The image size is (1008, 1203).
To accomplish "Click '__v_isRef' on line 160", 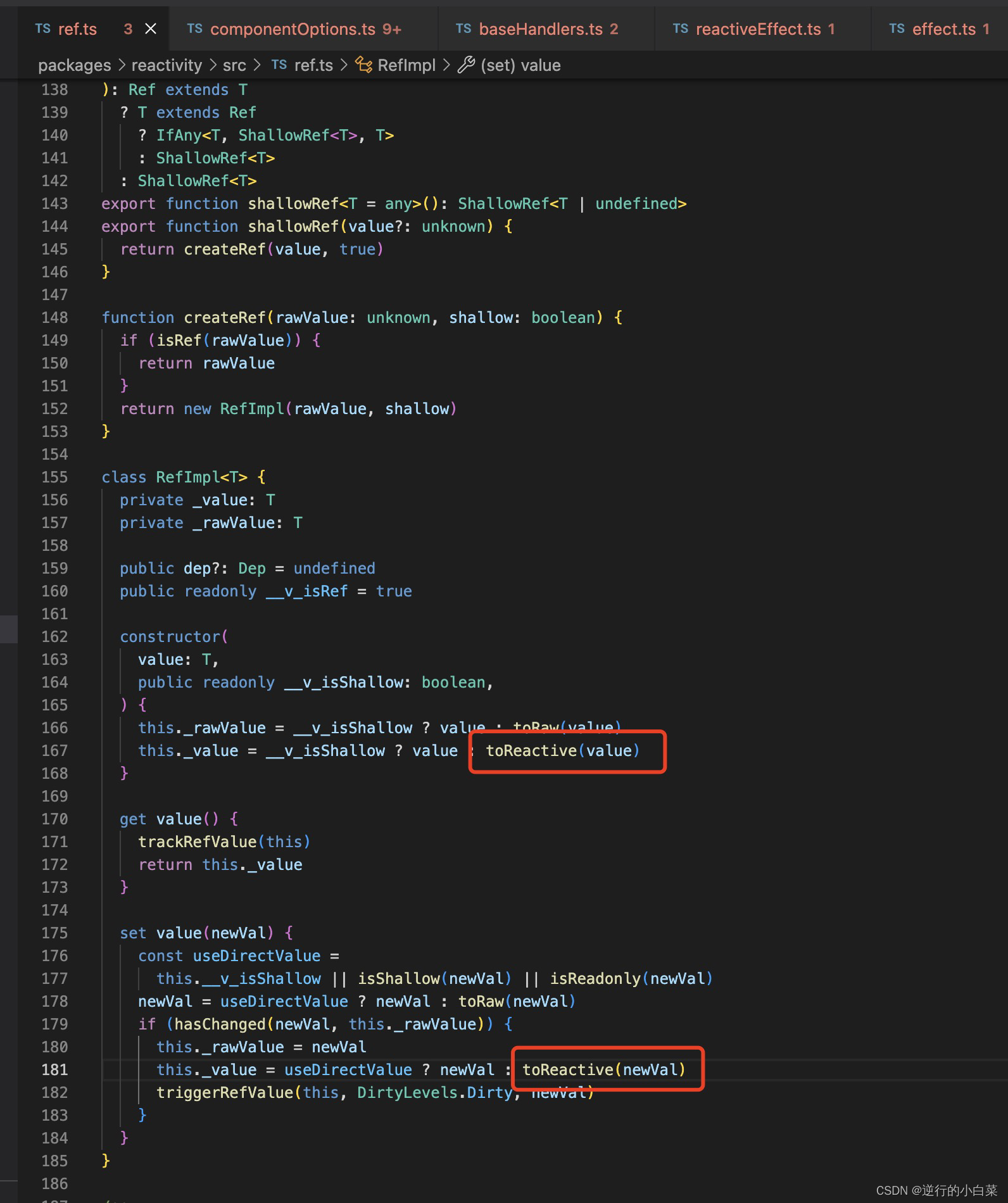I will coord(306,591).
